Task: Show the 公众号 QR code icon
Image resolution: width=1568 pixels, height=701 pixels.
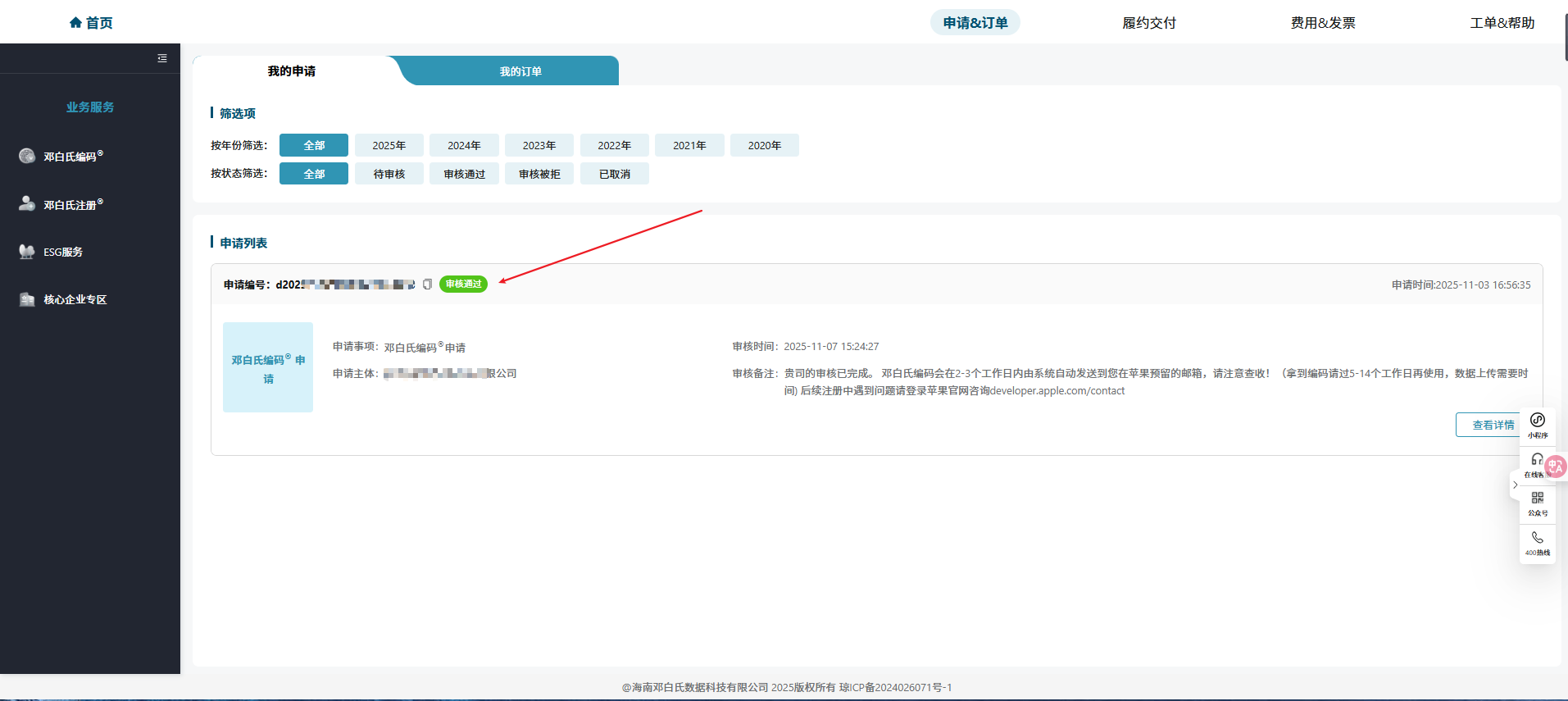Action: coord(1538,499)
